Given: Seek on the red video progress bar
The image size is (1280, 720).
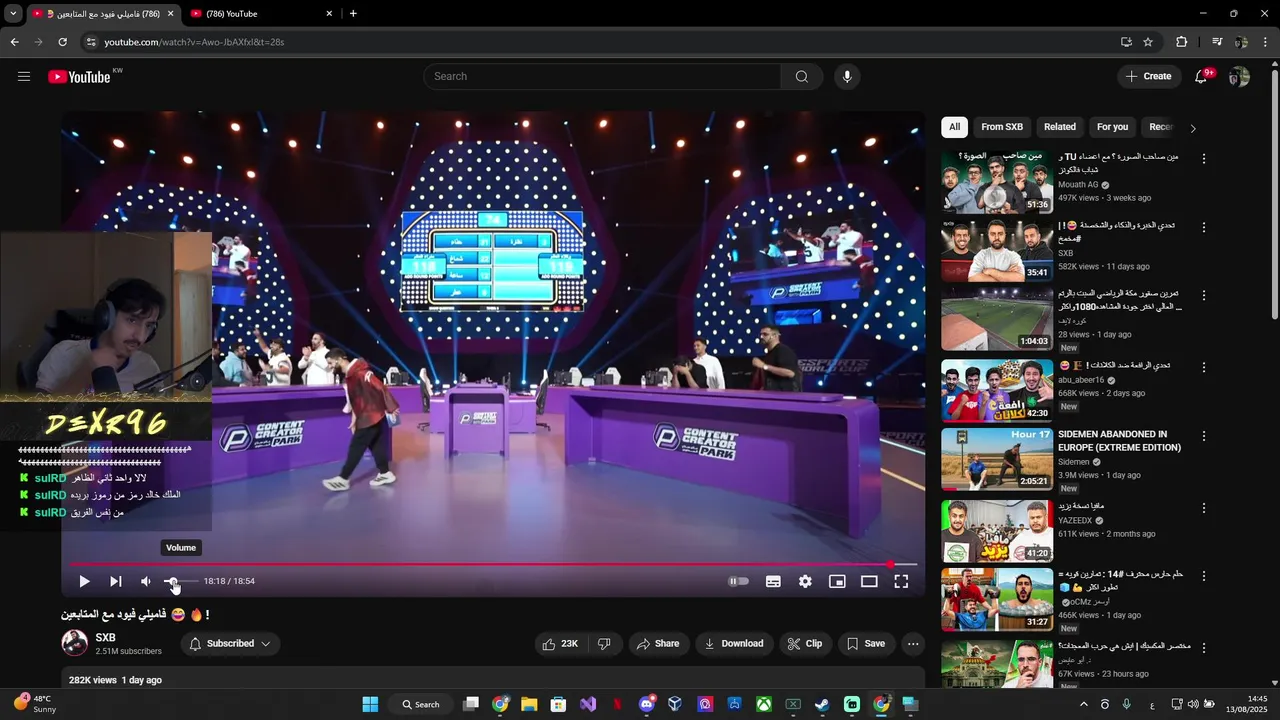Looking at the screenshot, I should [x=493, y=565].
